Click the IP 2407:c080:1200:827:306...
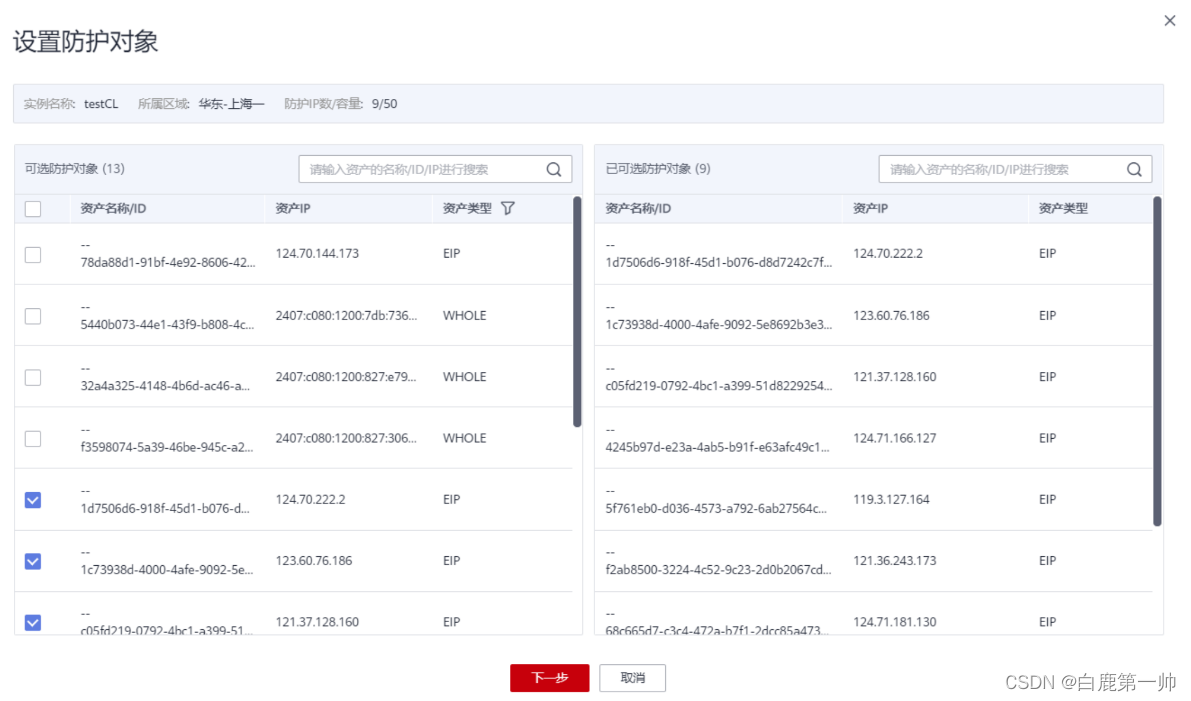 pos(346,438)
